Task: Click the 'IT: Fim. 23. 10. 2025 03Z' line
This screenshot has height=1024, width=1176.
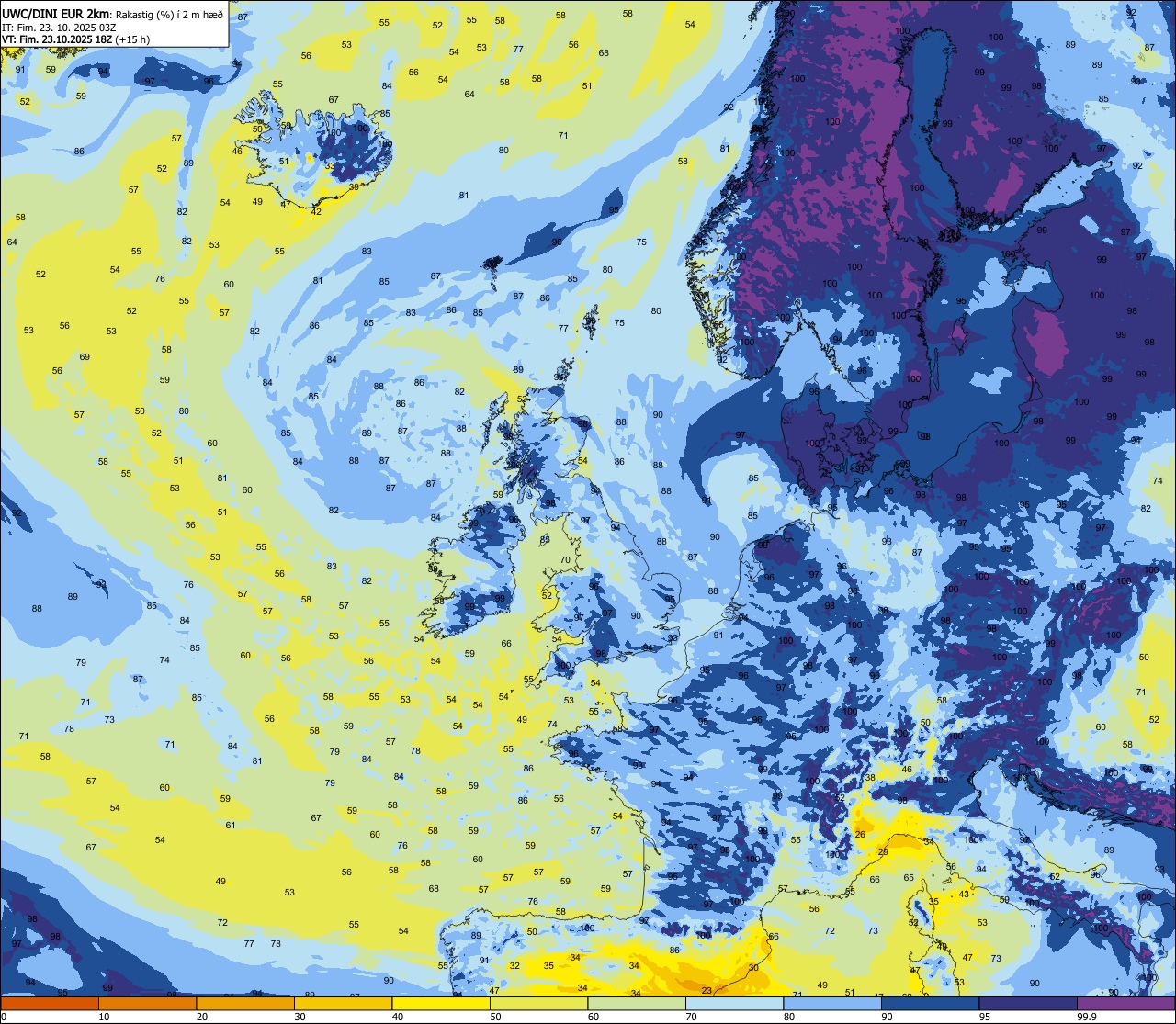Action: 57,28
